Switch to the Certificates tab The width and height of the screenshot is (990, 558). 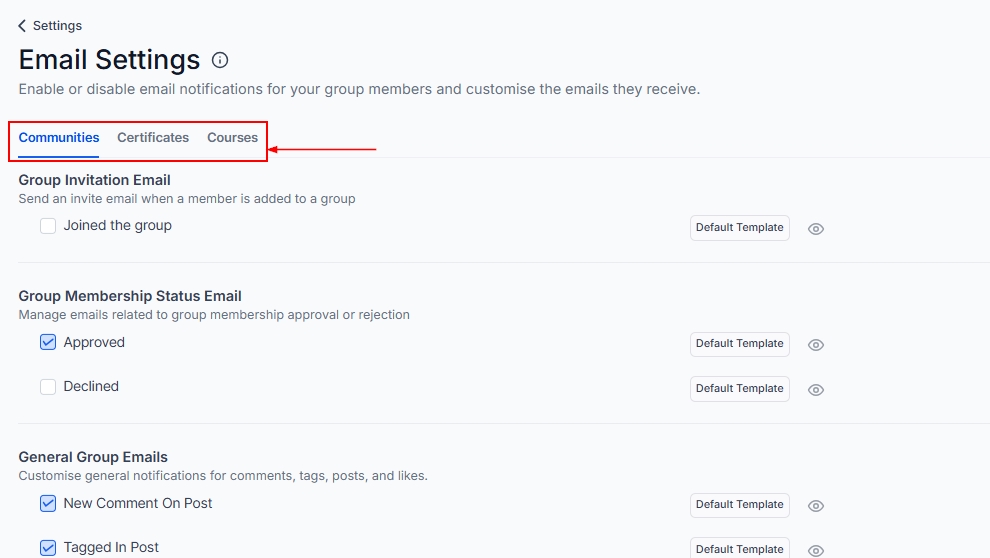pos(153,138)
